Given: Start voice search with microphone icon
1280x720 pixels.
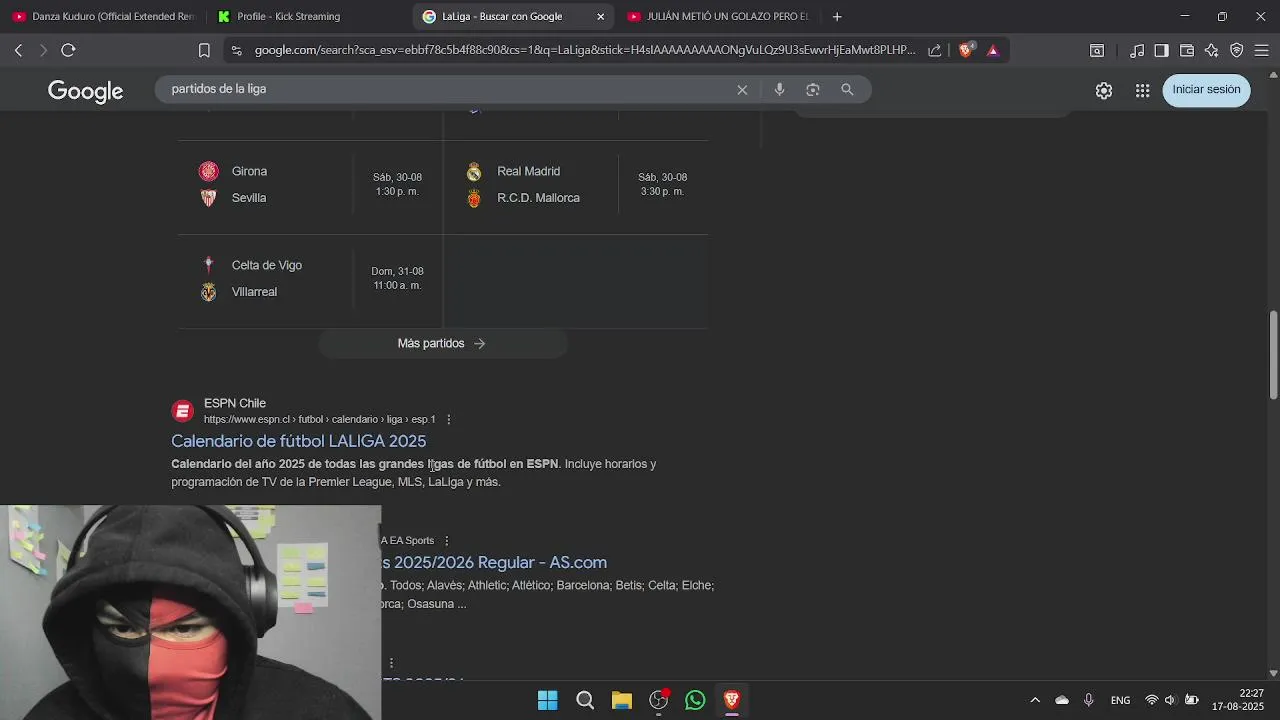Looking at the screenshot, I should pos(779,89).
